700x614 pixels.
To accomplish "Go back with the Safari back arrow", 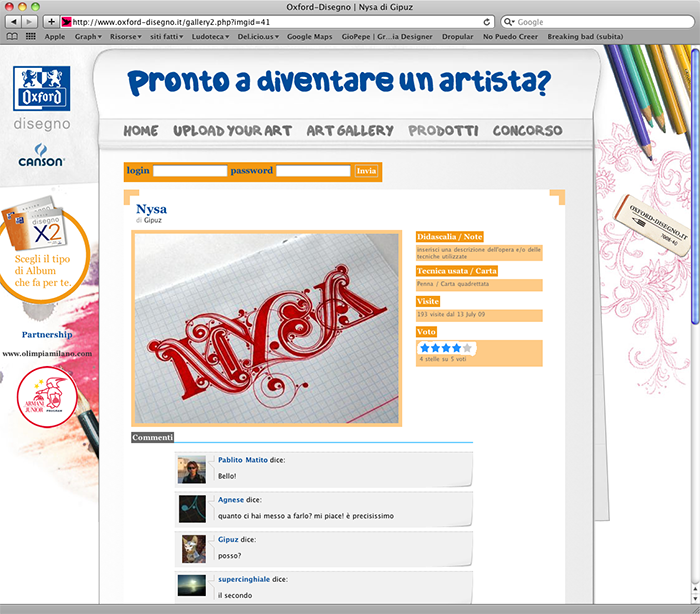I will [14, 21].
